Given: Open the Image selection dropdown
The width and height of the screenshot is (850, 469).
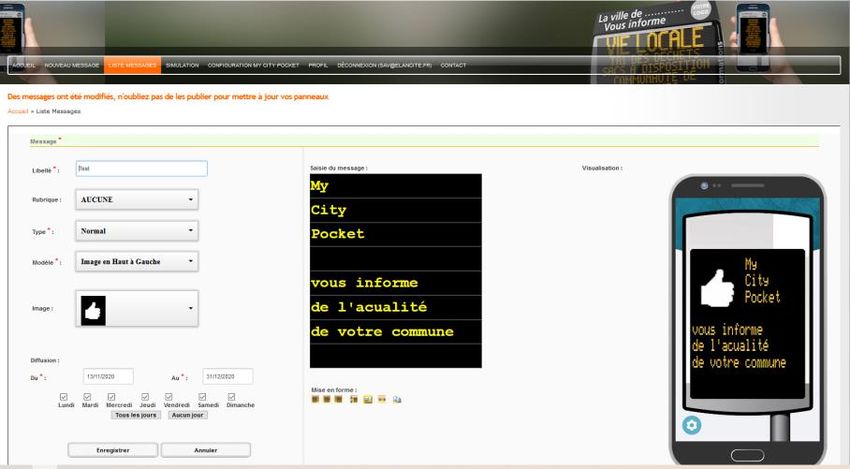Looking at the screenshot, I should [x=137, y=309].
